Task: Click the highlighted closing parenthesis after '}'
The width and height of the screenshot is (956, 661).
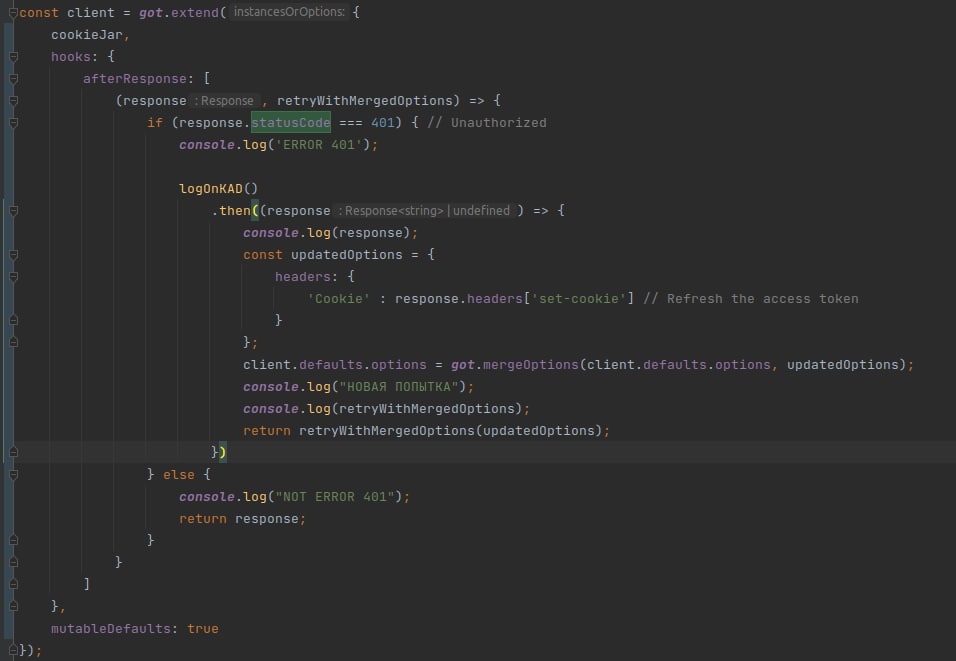Action: [223, 452]
